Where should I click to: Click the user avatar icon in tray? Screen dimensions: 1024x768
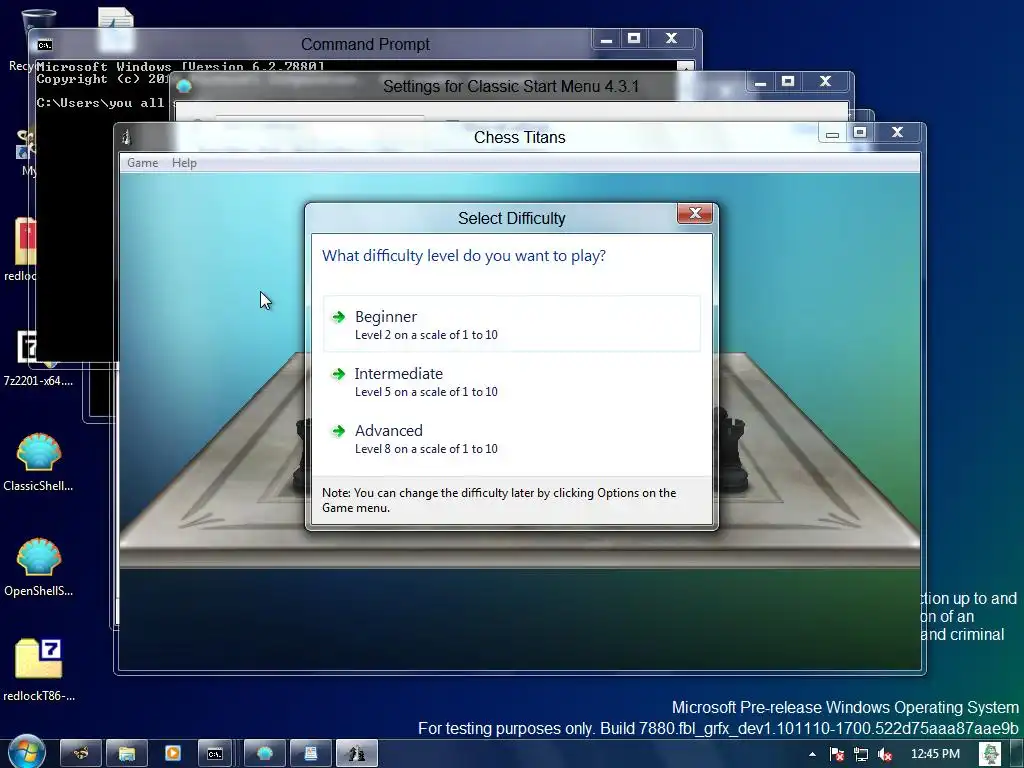(x=990, y=754)
